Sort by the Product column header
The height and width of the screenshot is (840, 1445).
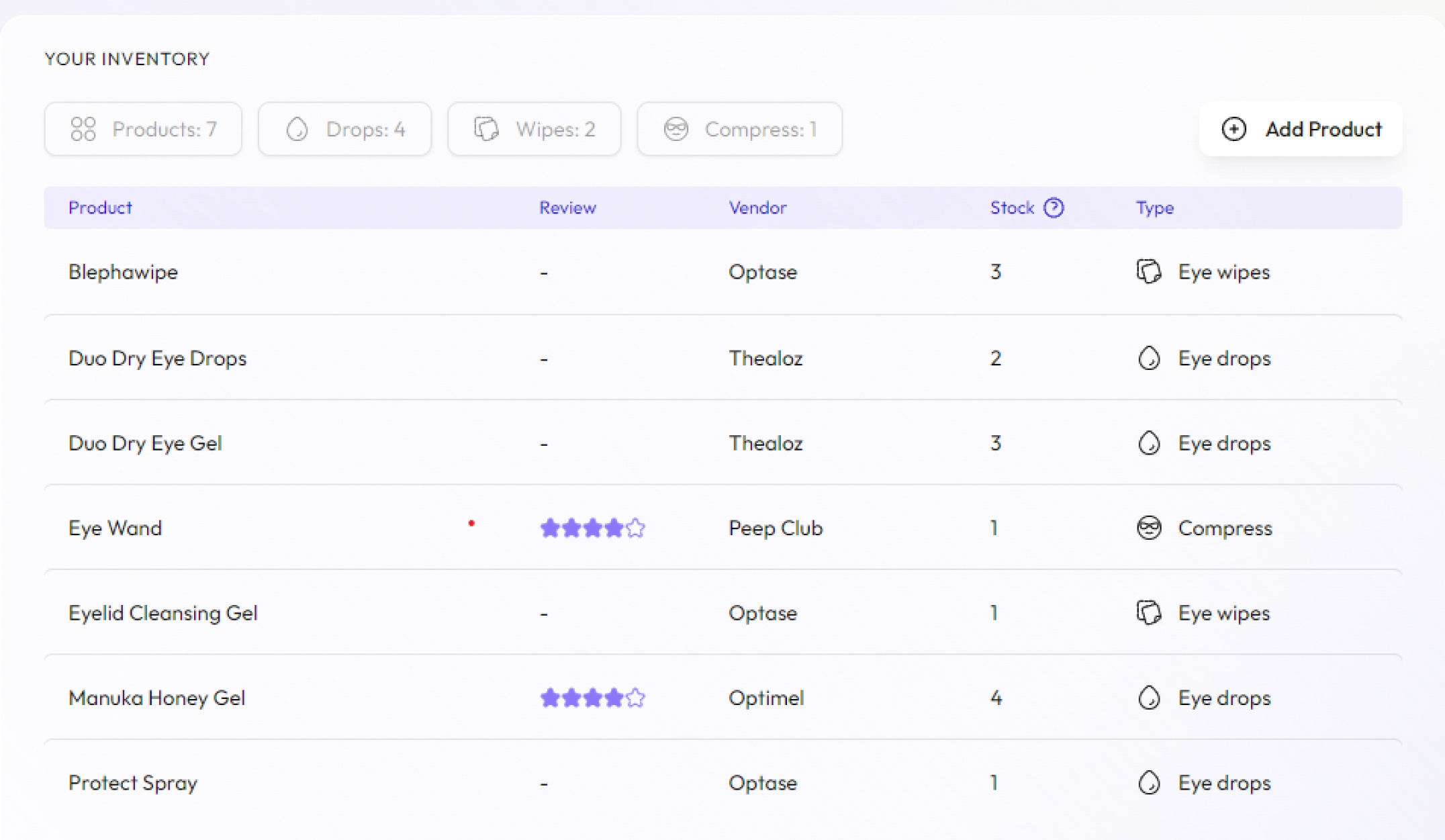pos(100,208)
